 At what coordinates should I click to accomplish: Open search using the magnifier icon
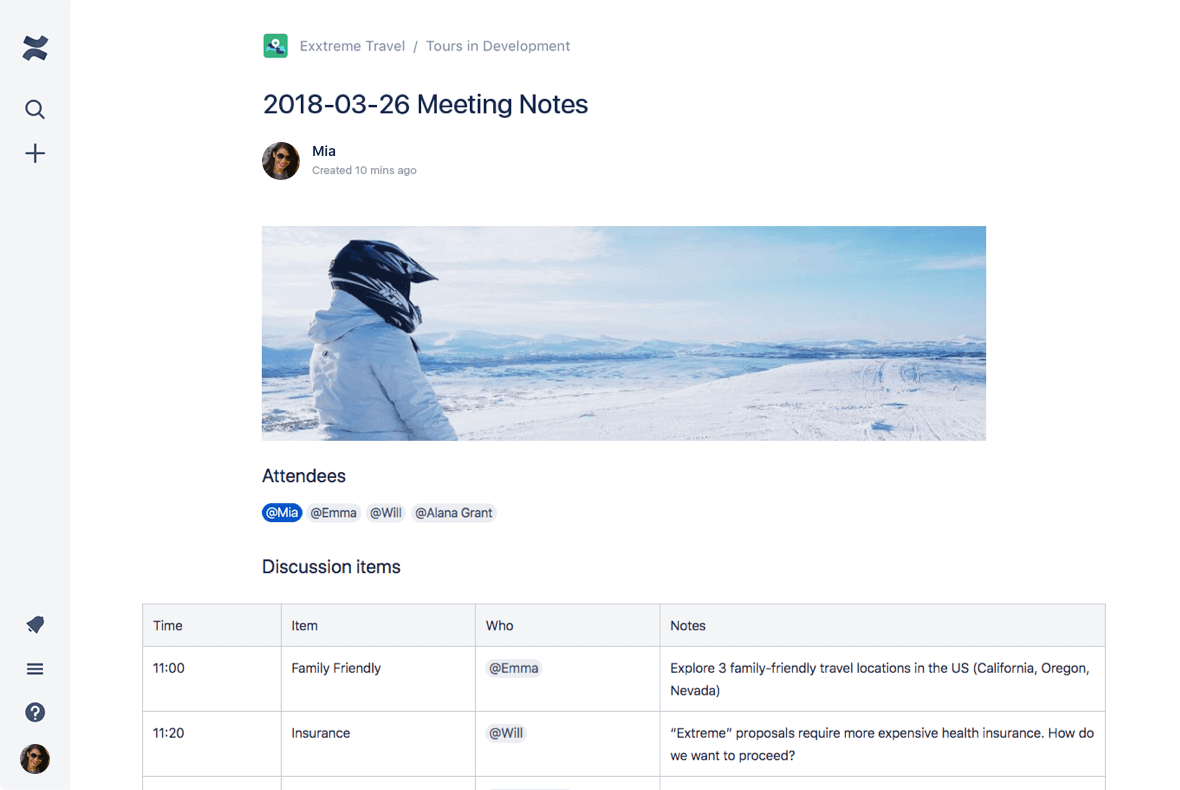click(x=35, y=109)
